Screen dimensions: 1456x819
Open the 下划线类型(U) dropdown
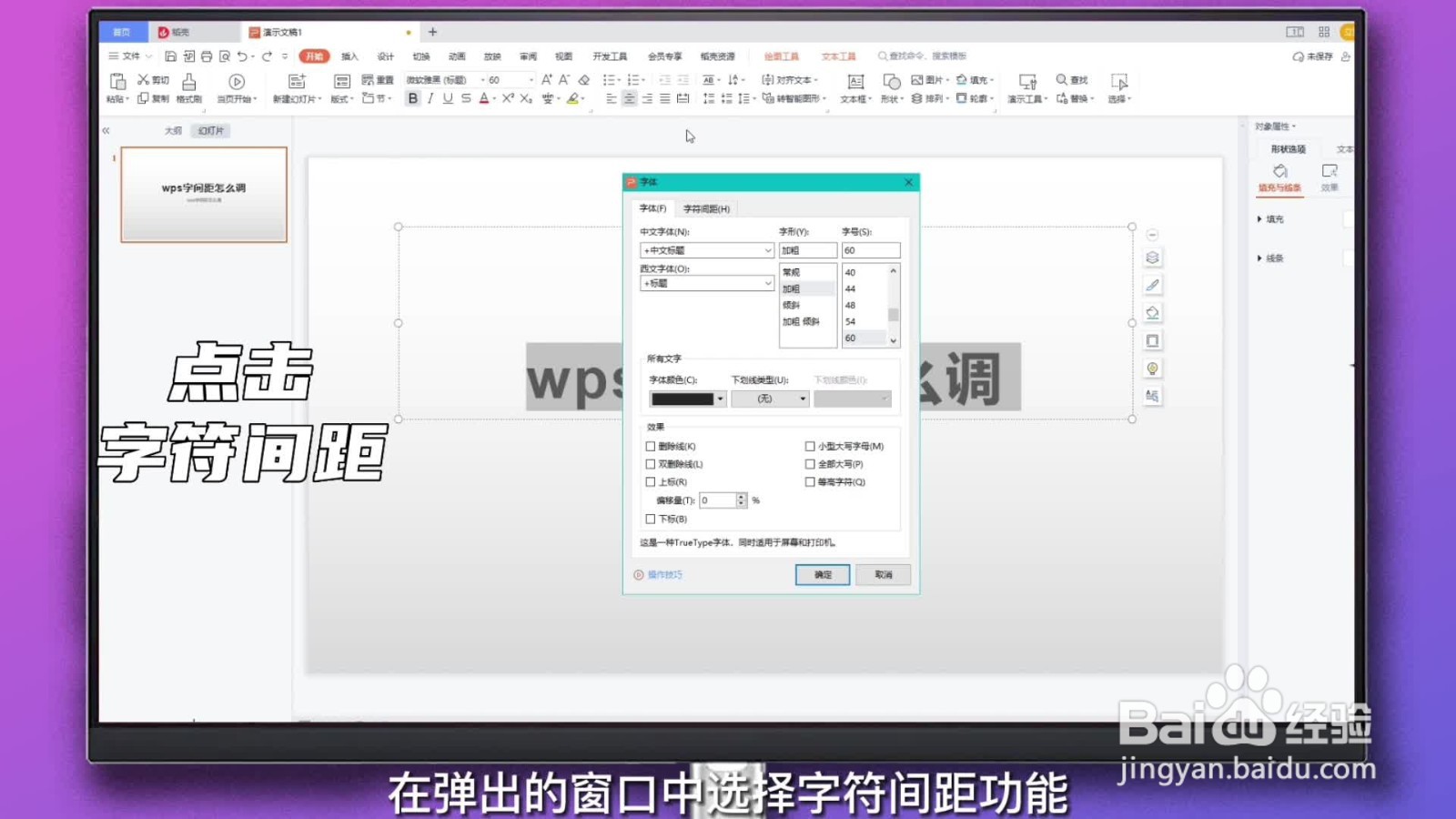pyautogui.click(x=770, y=399)
